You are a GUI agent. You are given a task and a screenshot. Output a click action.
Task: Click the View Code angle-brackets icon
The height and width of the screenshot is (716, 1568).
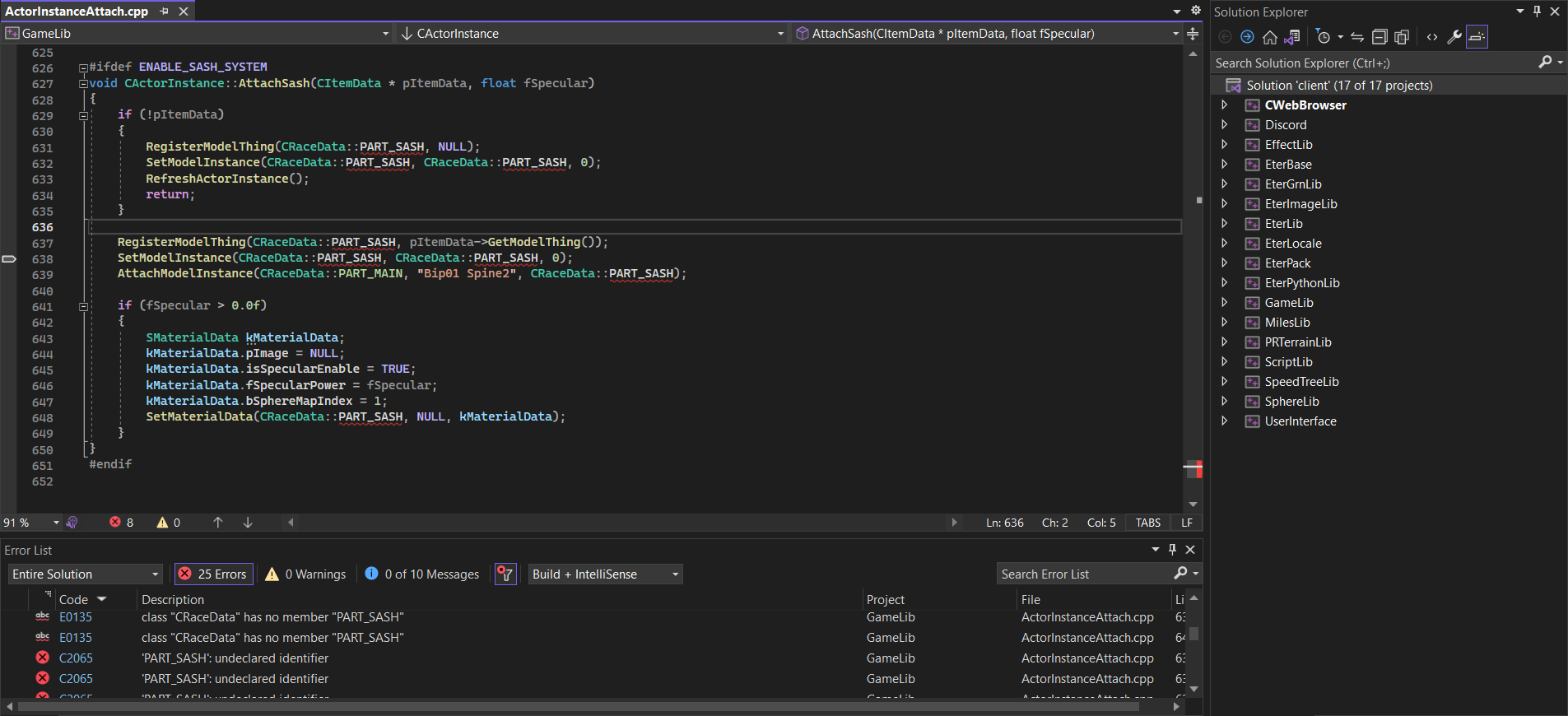(1432, 37)
